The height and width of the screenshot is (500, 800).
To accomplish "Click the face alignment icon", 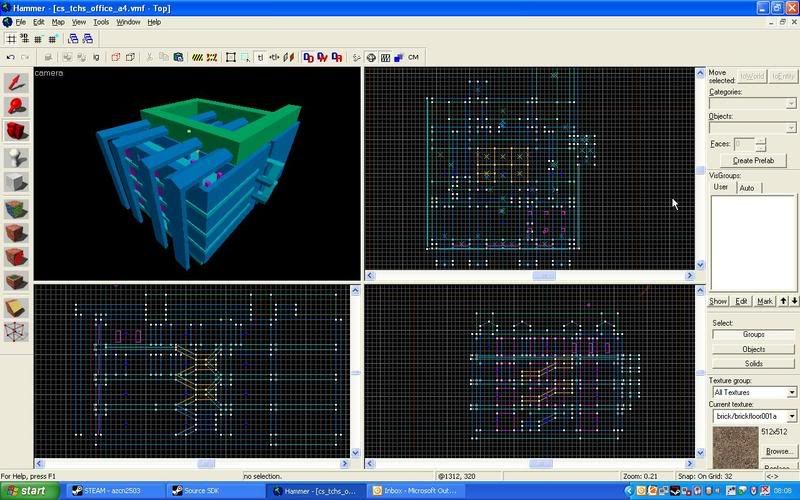I will 289,57.
